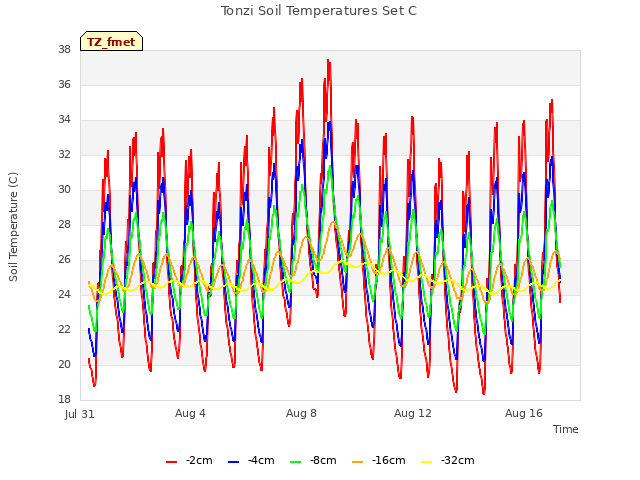Image resolution: width=640 pixels, height=480 pixels.
Task: Click the blue -4cm legend swatch
Action: point(233,462)
